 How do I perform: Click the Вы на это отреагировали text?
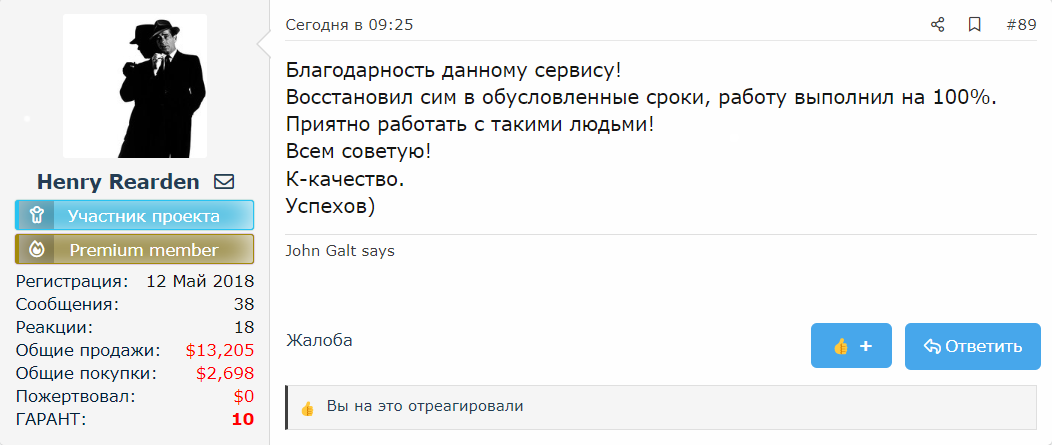(x=425, y=407)
